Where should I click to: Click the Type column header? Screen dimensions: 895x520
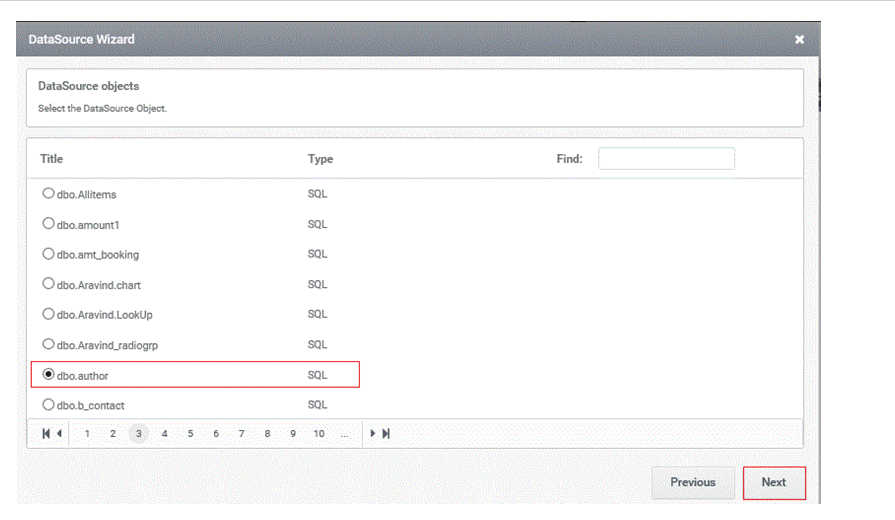[320, 159]
